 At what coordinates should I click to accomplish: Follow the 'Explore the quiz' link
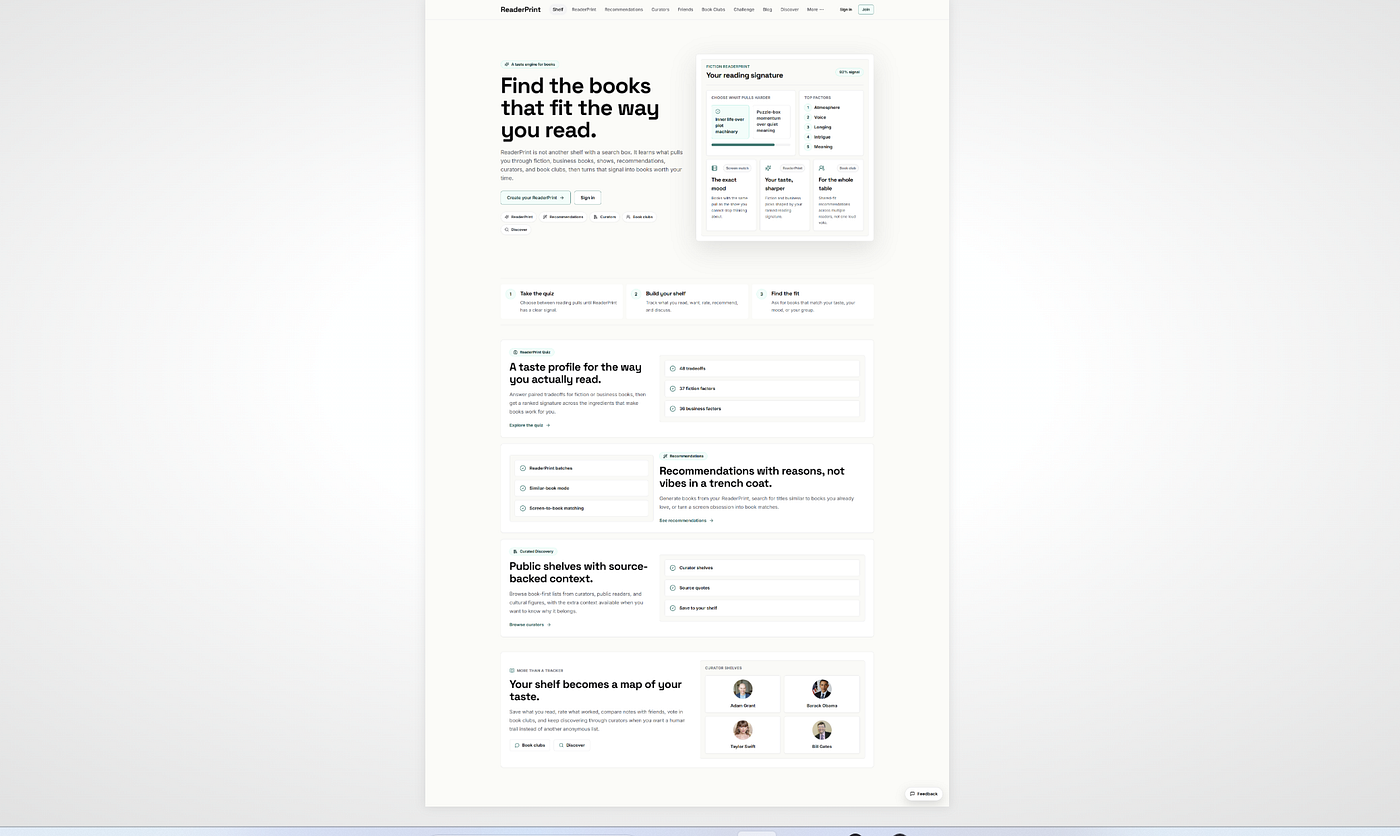[x=530, y=425]
